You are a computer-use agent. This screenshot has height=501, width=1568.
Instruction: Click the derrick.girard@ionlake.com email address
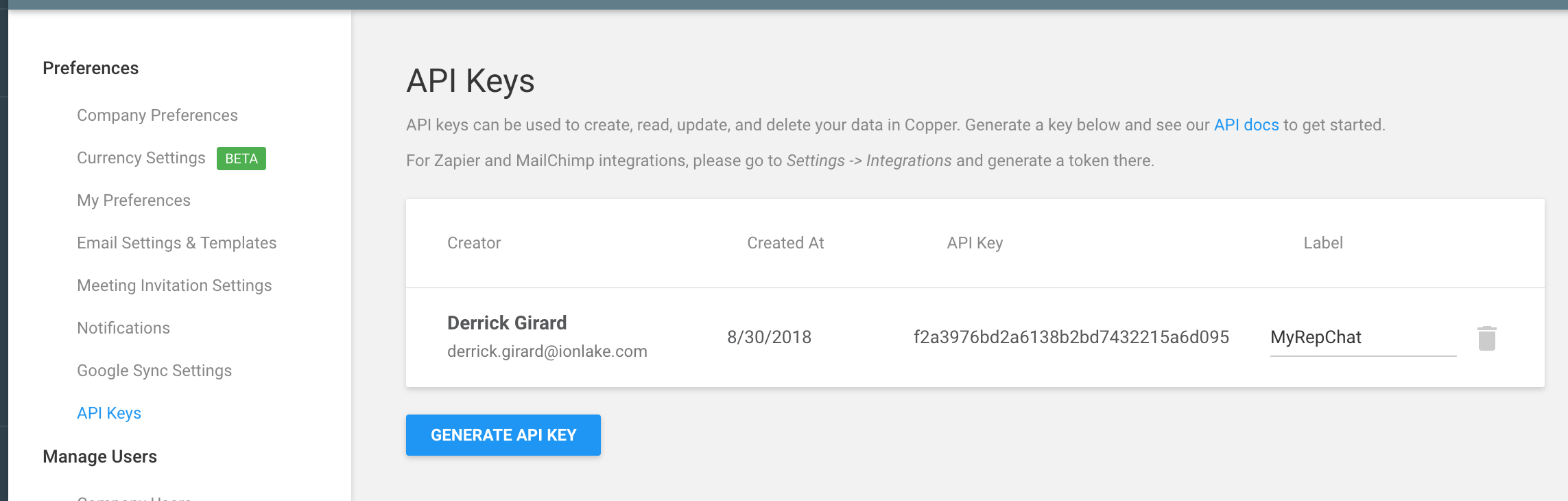tap(547, 351)
